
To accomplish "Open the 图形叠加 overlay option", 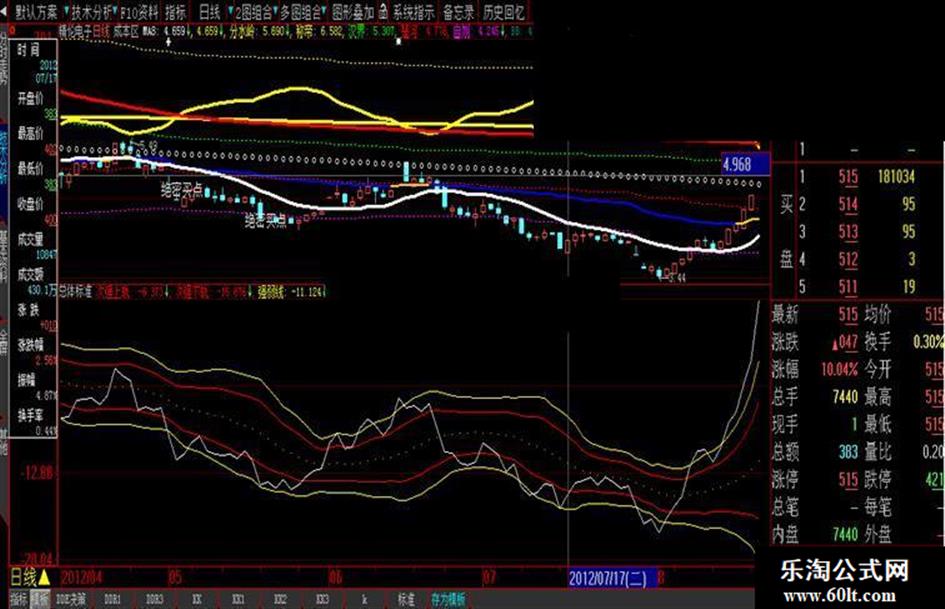I will click(x=353, y=11).
